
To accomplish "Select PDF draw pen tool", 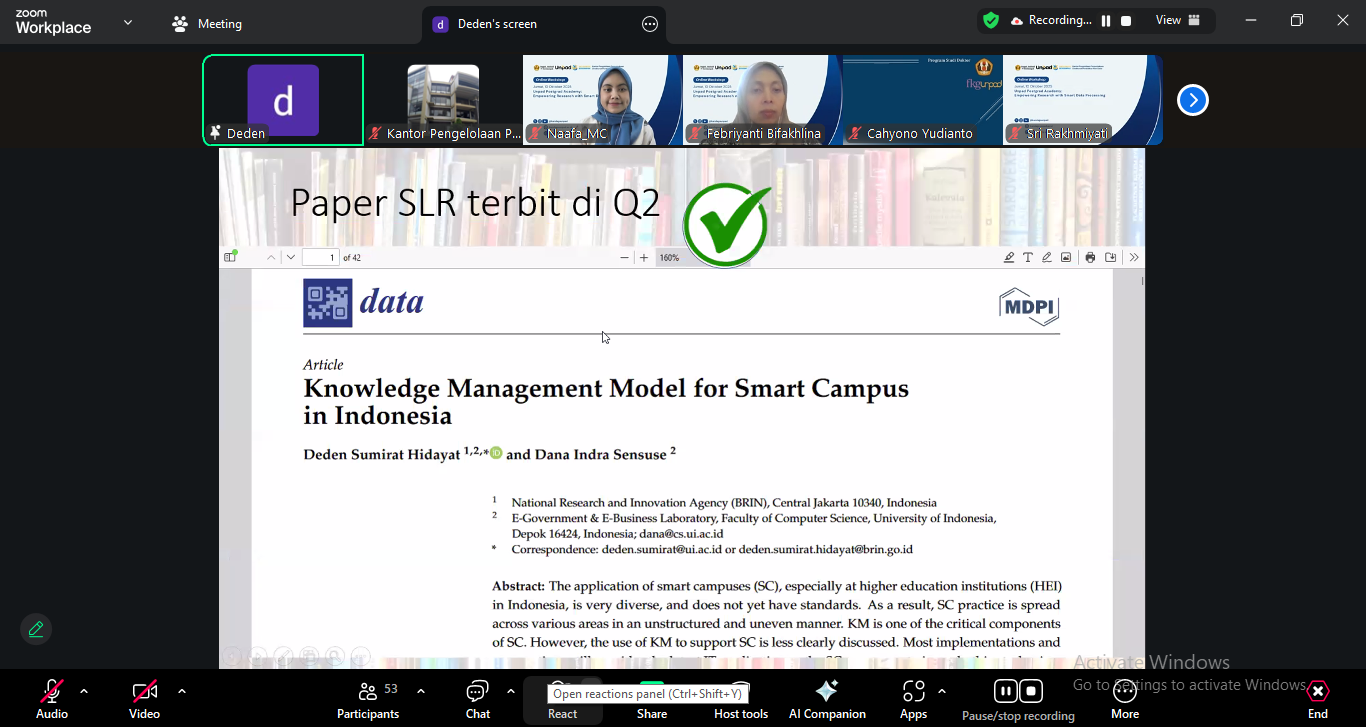I will click(x=1047, y=257).
